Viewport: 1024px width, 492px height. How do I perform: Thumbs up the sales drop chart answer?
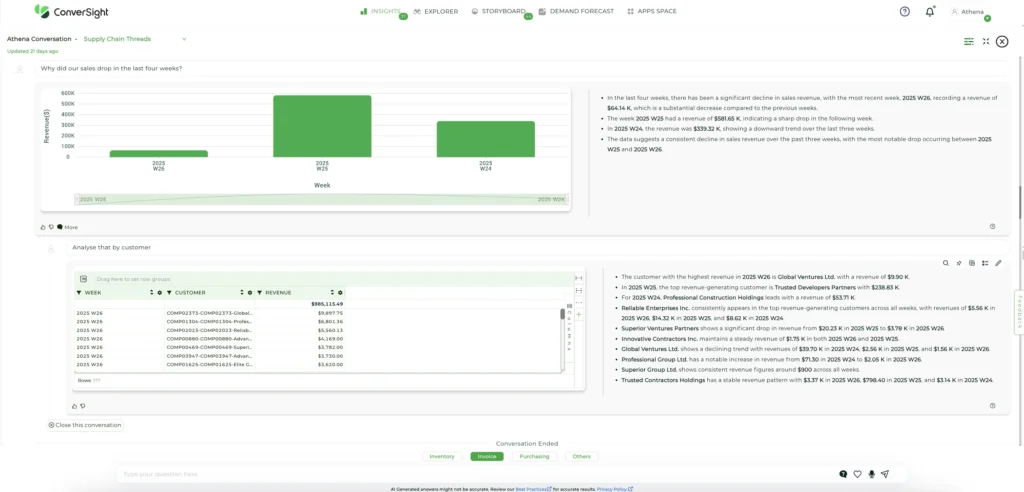tap(43, 227)
